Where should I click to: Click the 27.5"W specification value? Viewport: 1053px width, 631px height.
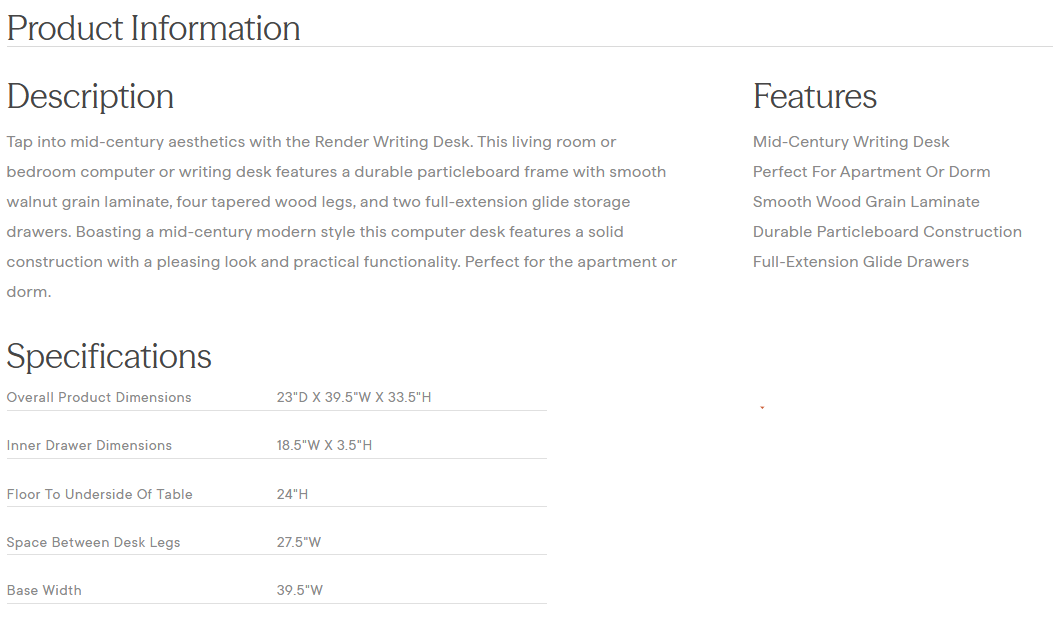(x=299, y=542)
